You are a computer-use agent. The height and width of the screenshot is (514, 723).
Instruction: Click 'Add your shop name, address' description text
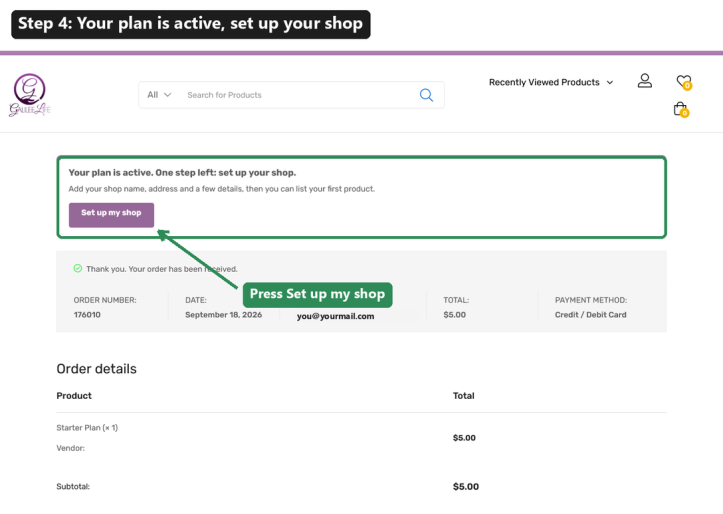222,189
